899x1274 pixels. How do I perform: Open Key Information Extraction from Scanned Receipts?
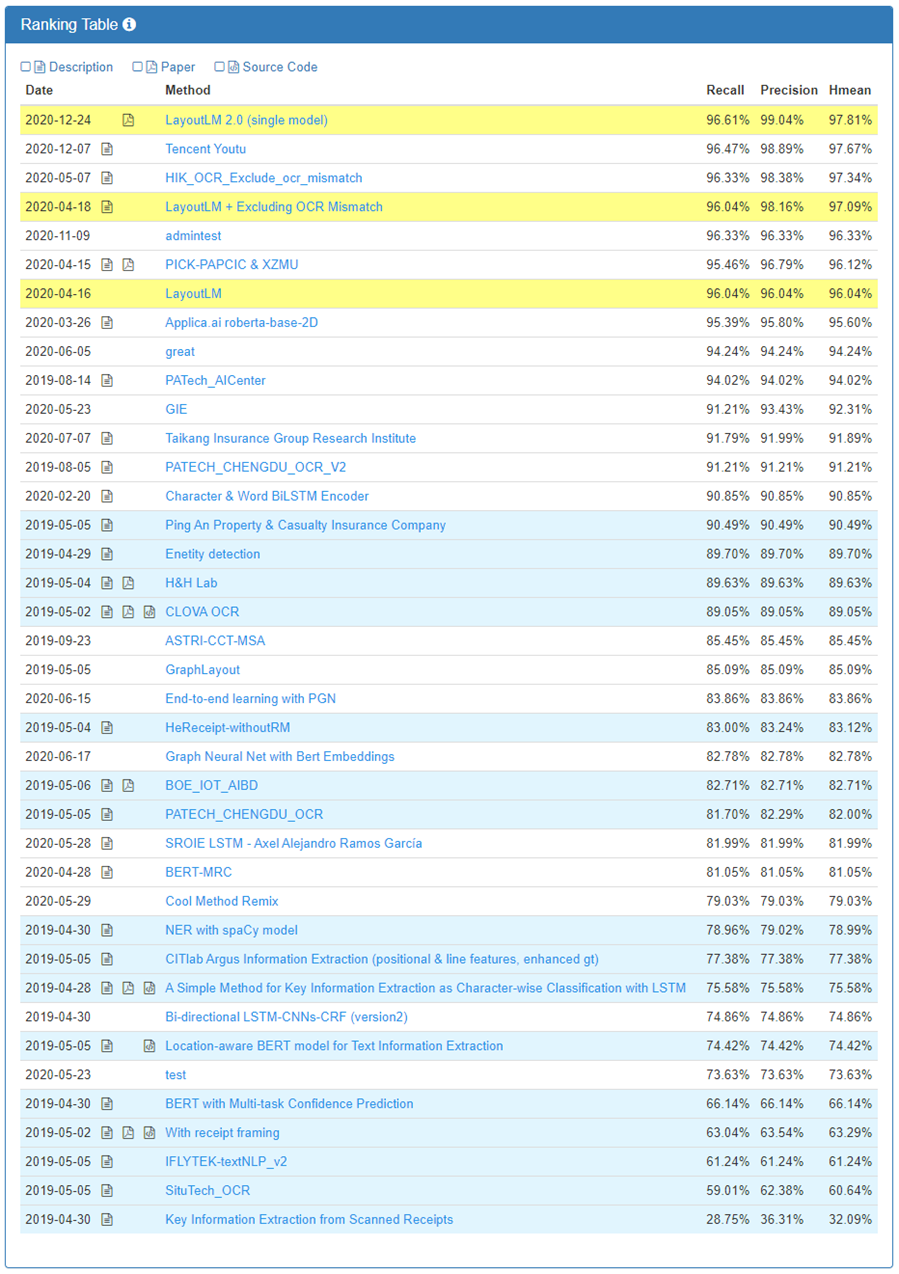[309, 1220]
